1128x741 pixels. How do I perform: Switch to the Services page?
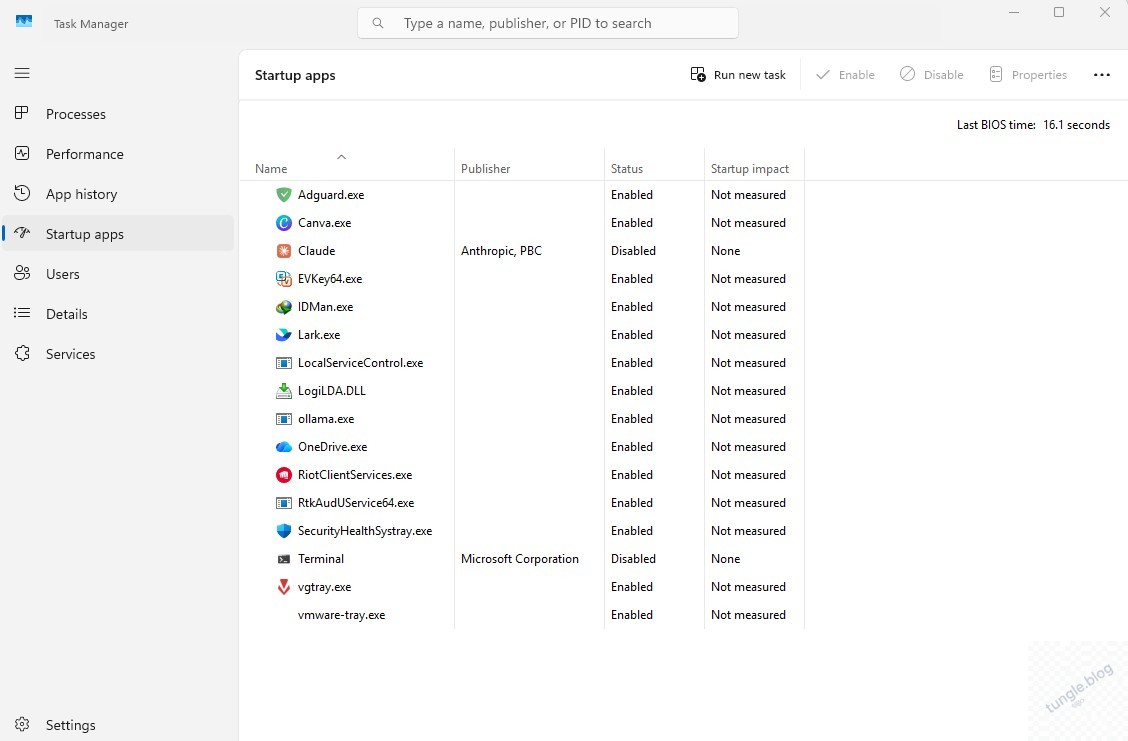coord(118,353)
